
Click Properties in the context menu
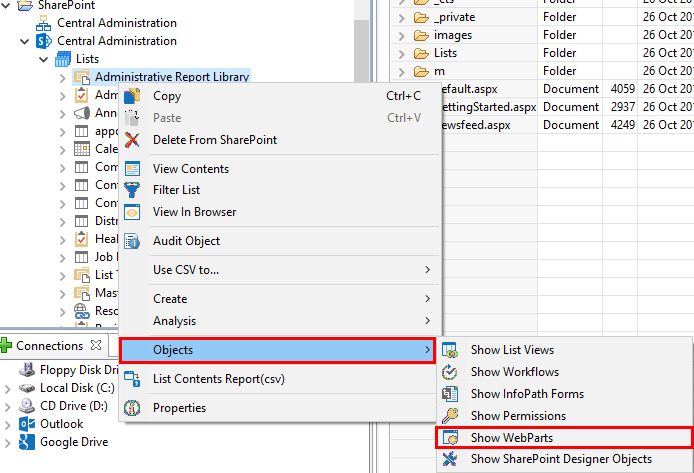(179, 408)
